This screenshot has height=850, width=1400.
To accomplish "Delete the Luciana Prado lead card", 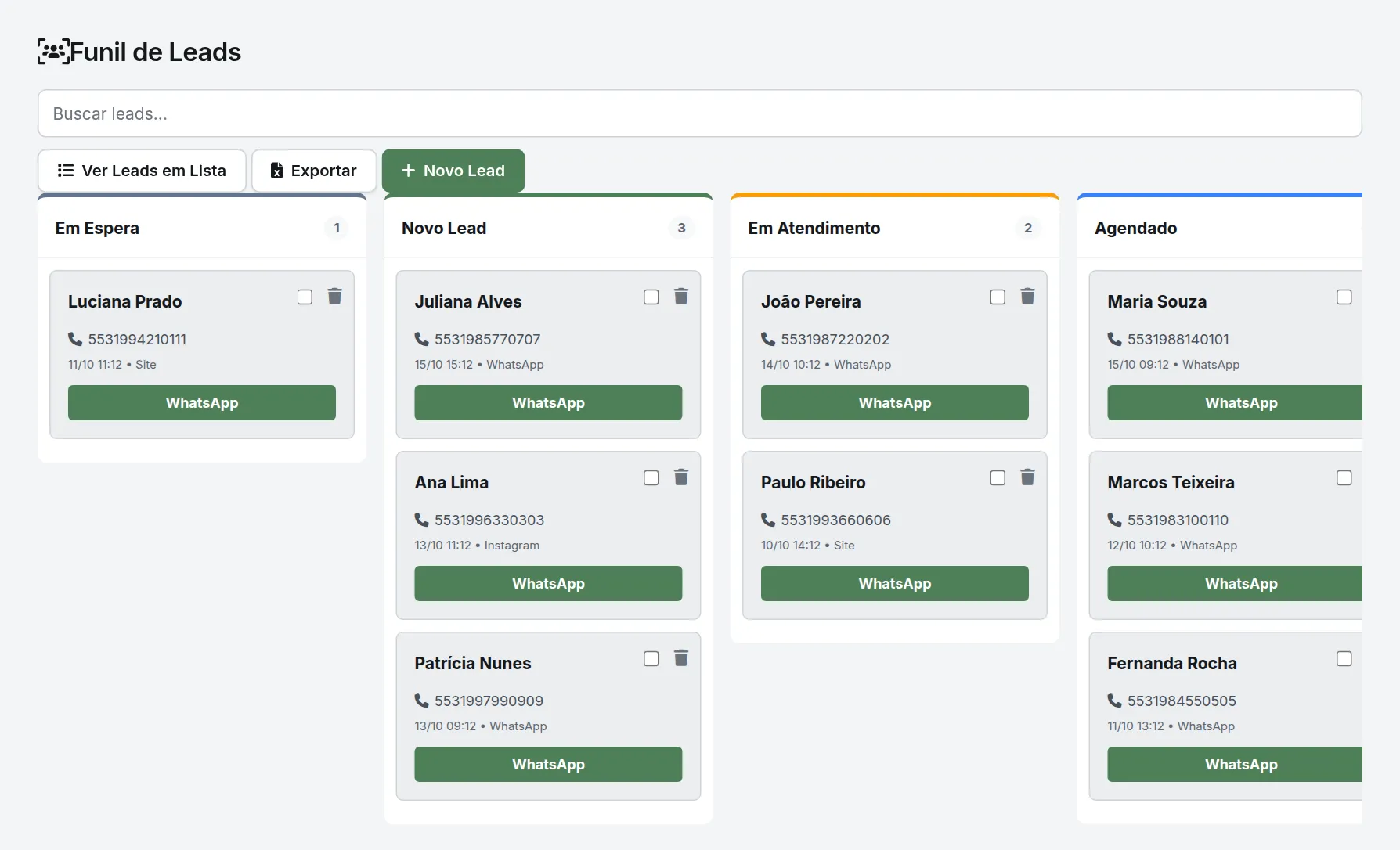I will pyautogui.click(x=334, y=297).
